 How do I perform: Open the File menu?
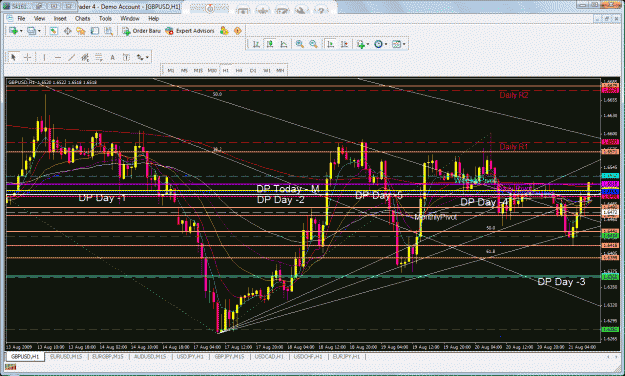click(21, 18)
